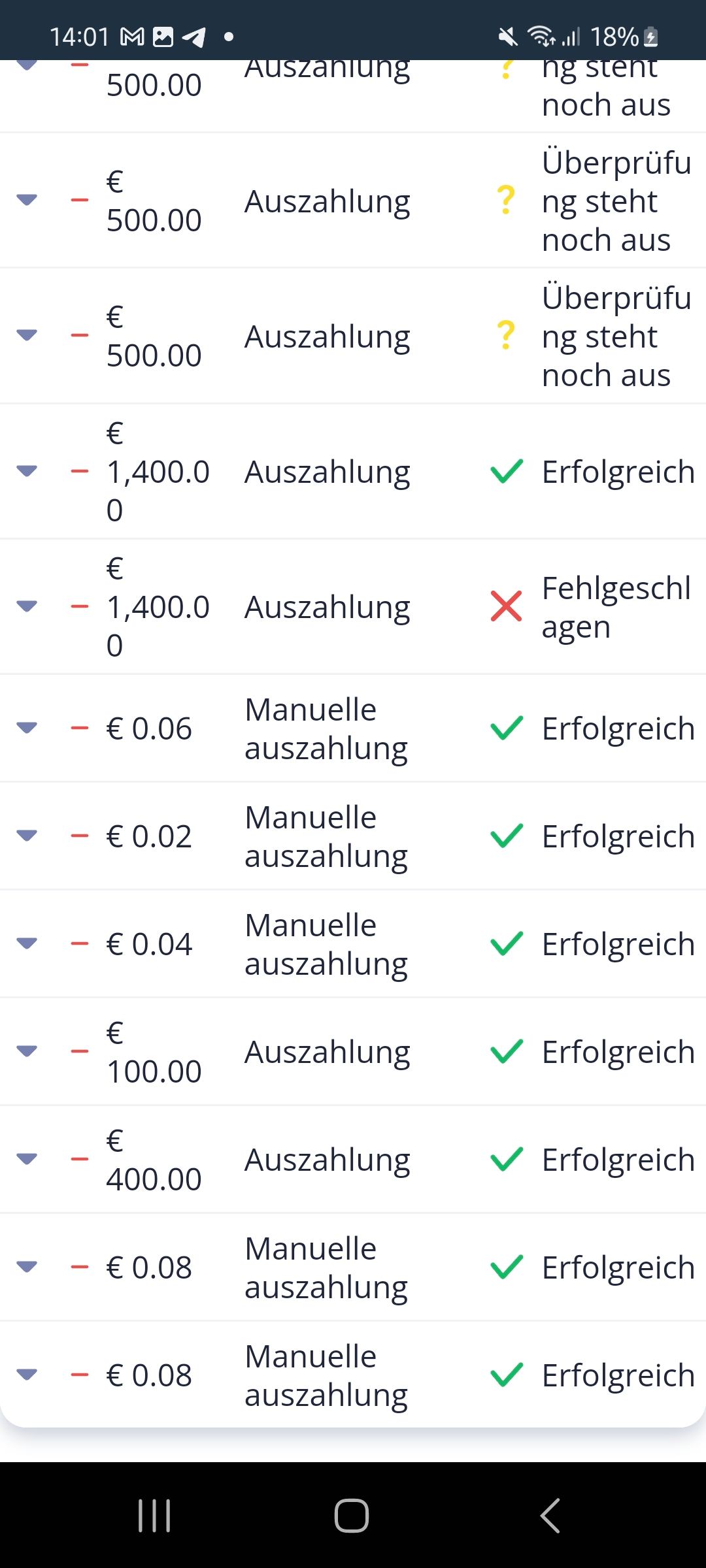Tap the Android back navigation button
The width and height of the screenshot is (706, 1568).
(550, 1515)
